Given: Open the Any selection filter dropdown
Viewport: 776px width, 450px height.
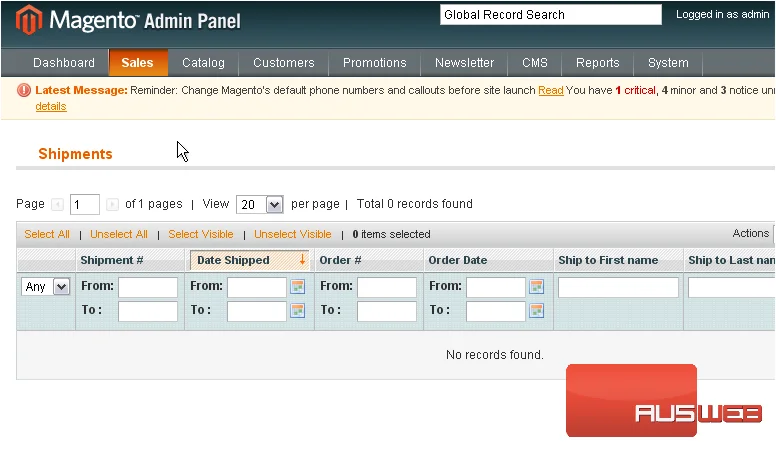Looking at the screenshot, I should pos(45,287).
